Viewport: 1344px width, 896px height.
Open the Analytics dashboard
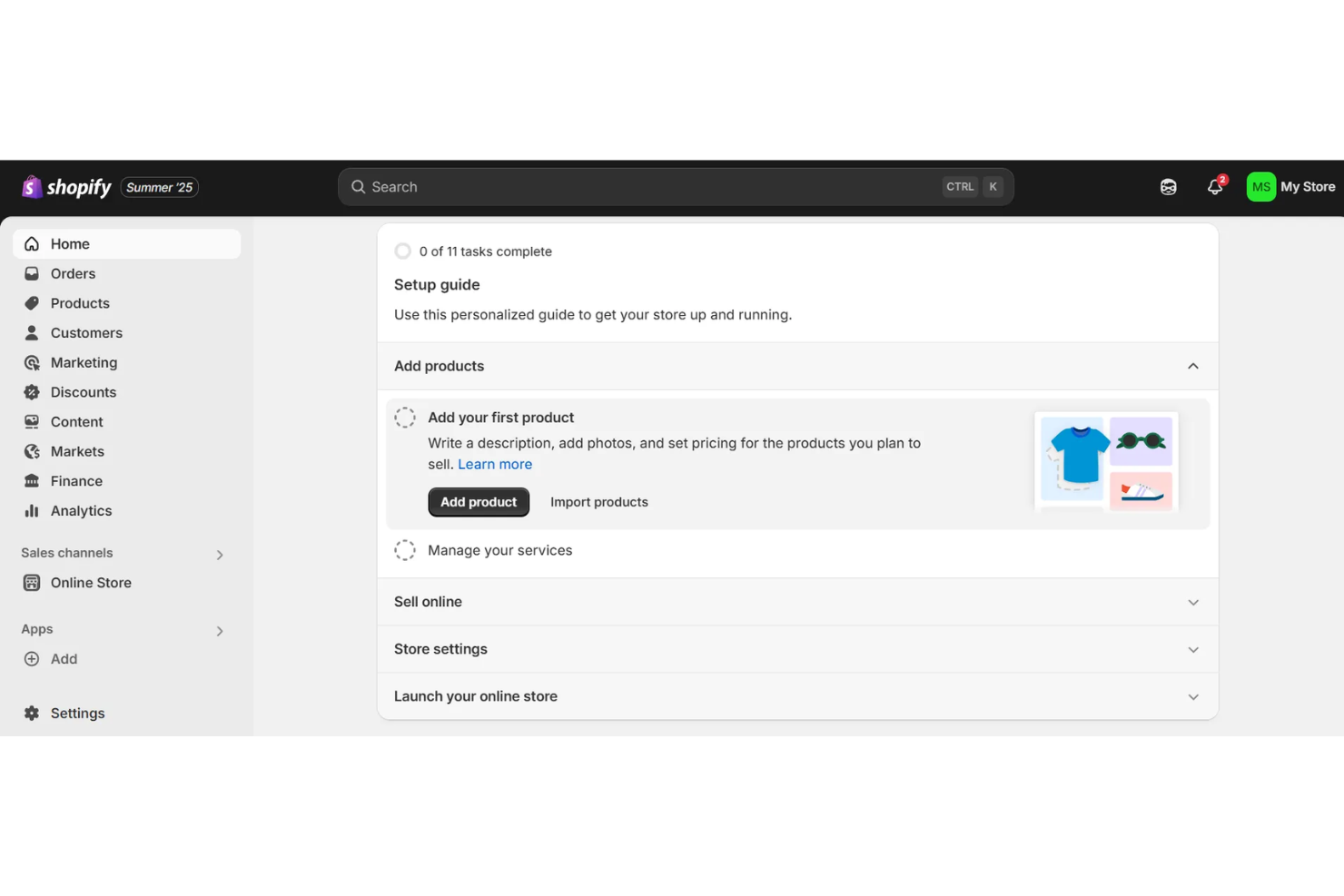[x=80, y=510]
